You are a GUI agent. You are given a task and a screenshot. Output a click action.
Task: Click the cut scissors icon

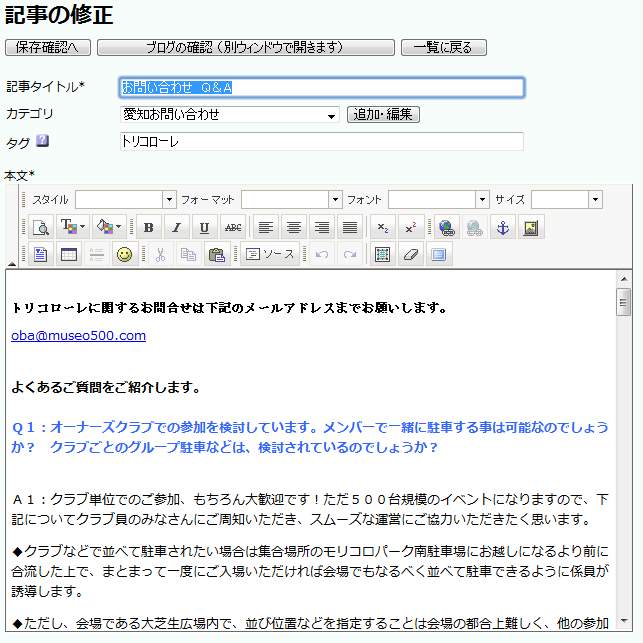pos(160,254)
